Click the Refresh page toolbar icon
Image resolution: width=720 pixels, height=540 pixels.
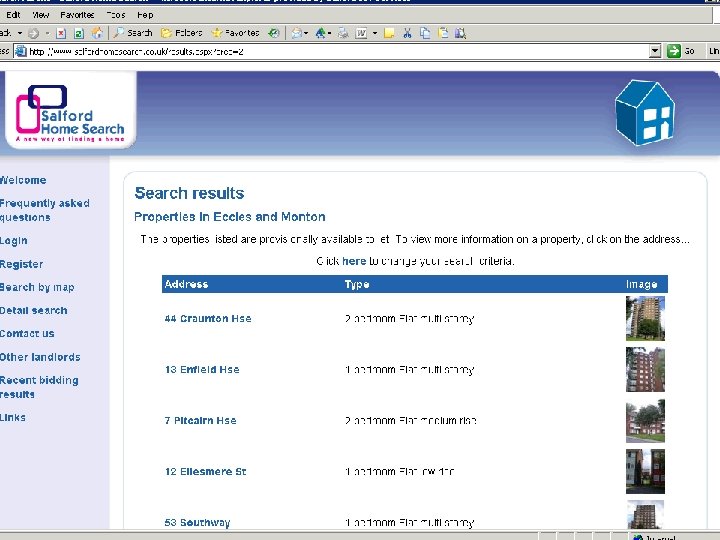click(79, 33)
